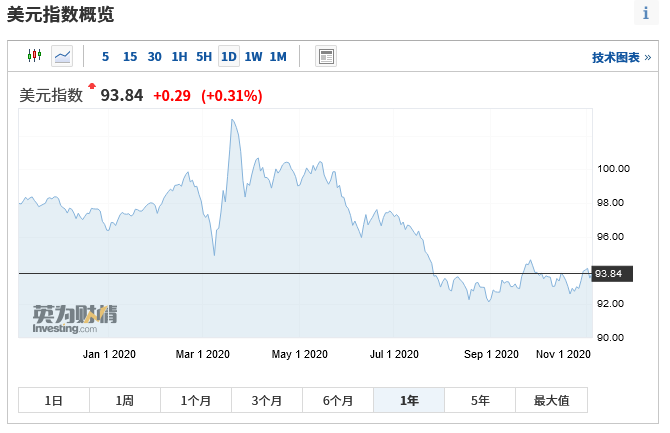Select the 3个月 time range tab
This screenshot has width=670, height=433.
[x=267, y=400]
